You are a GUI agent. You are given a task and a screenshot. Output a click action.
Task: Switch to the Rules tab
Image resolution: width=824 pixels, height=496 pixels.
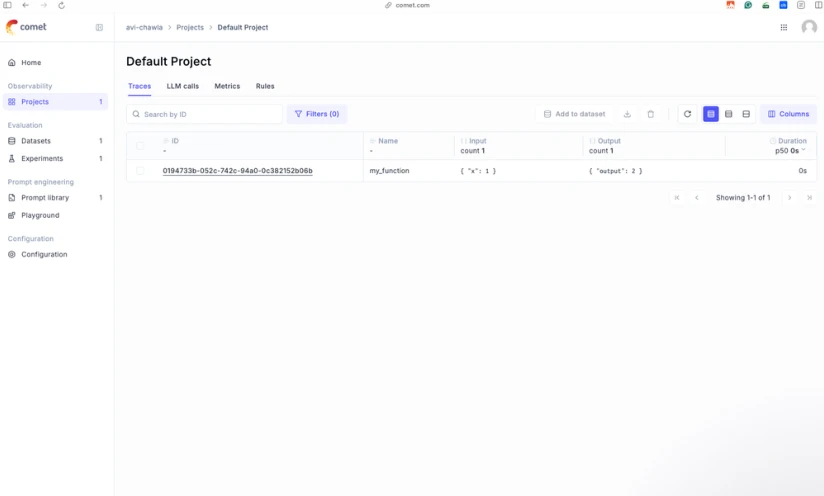tap(265, 86)
